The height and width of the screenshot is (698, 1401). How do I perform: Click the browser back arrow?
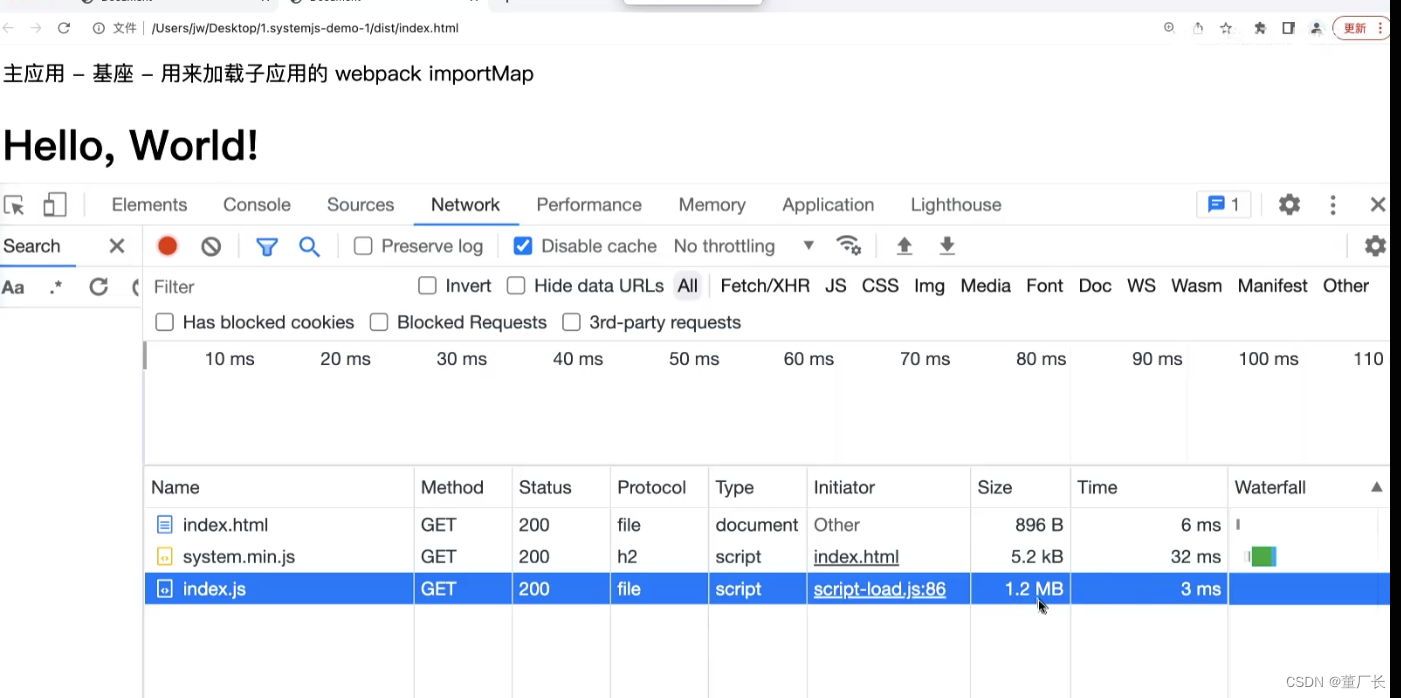coord(9,28)
